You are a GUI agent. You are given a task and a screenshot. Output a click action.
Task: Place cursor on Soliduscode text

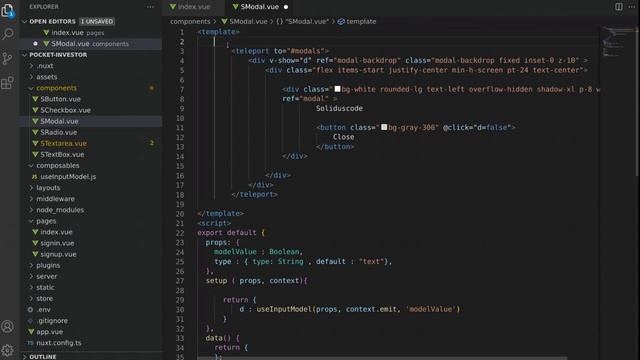pyautogui.click(x=339, y=108)
